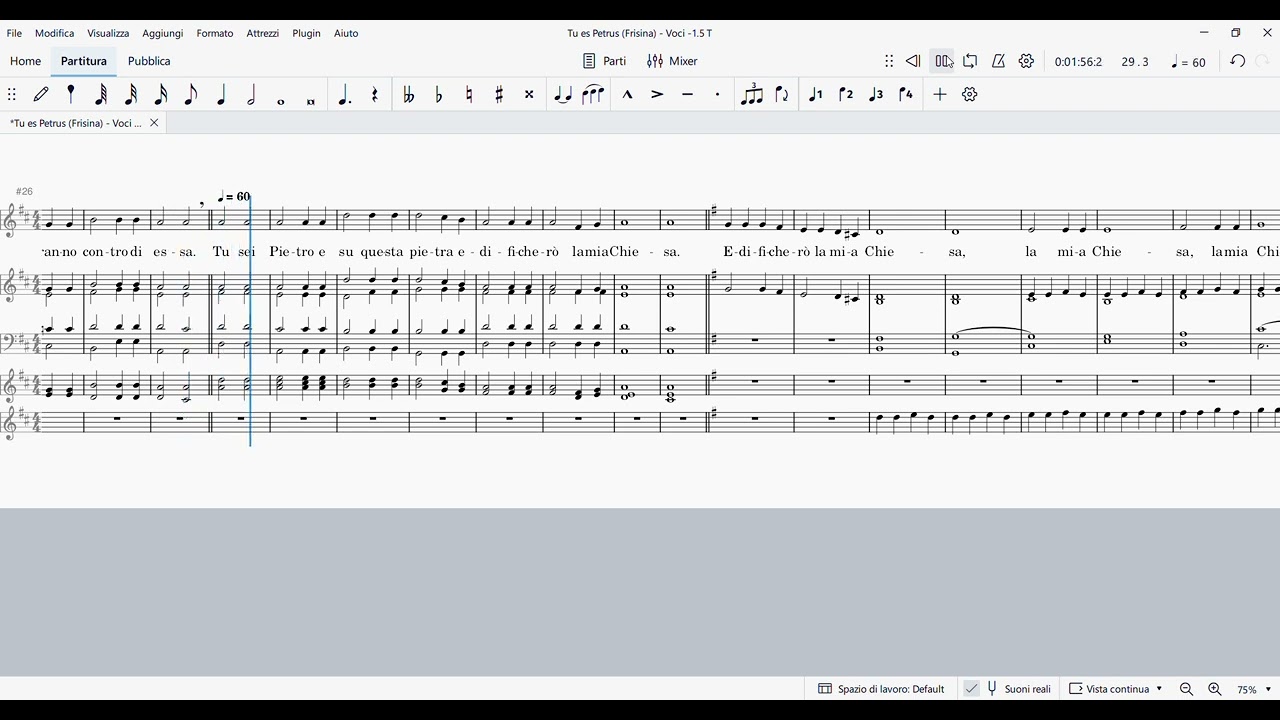Select the 16th note duration
Screen dimensions: 1280x720
161,94
